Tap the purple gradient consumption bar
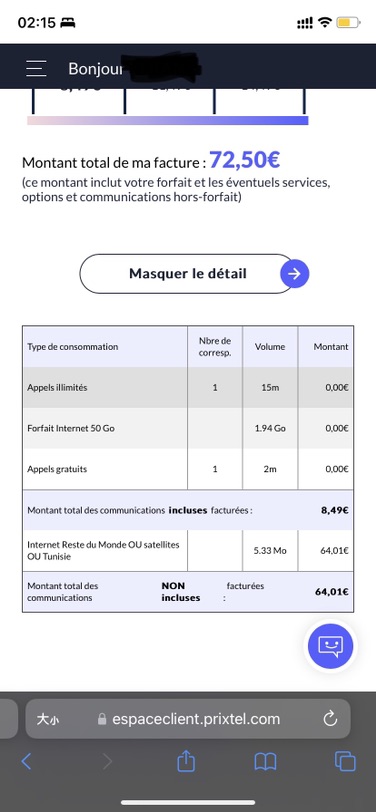The image size is (376, 812). (168, 120)
